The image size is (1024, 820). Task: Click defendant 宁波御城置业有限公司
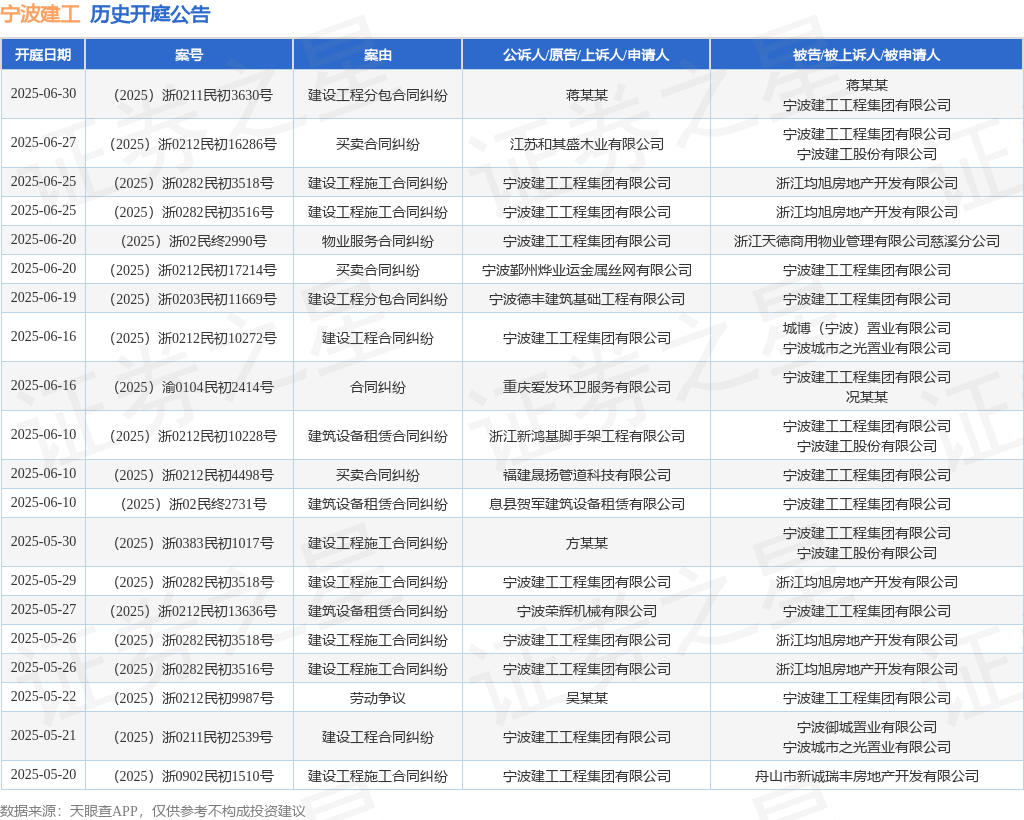tap(867, 727)
